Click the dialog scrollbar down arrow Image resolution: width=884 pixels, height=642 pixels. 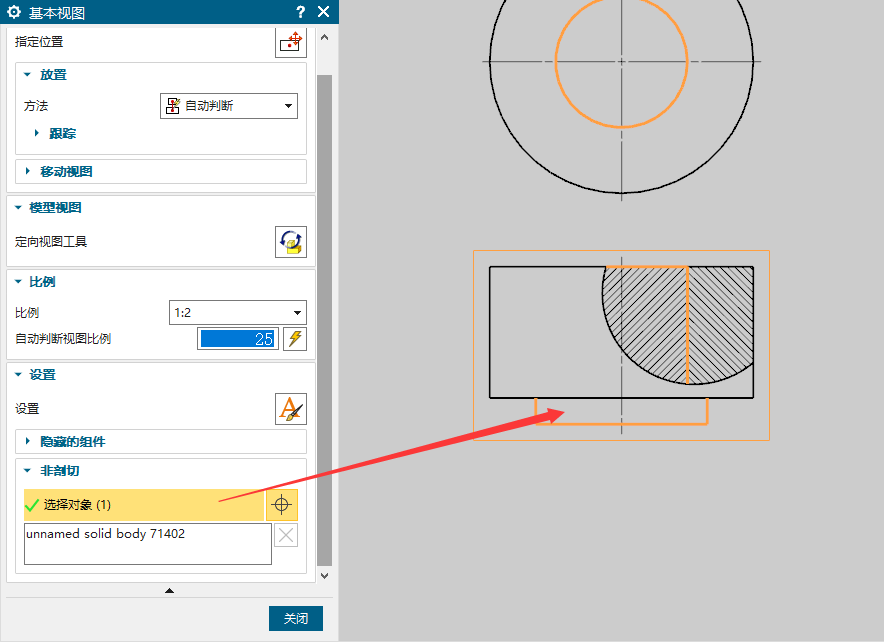coord(324,575)
